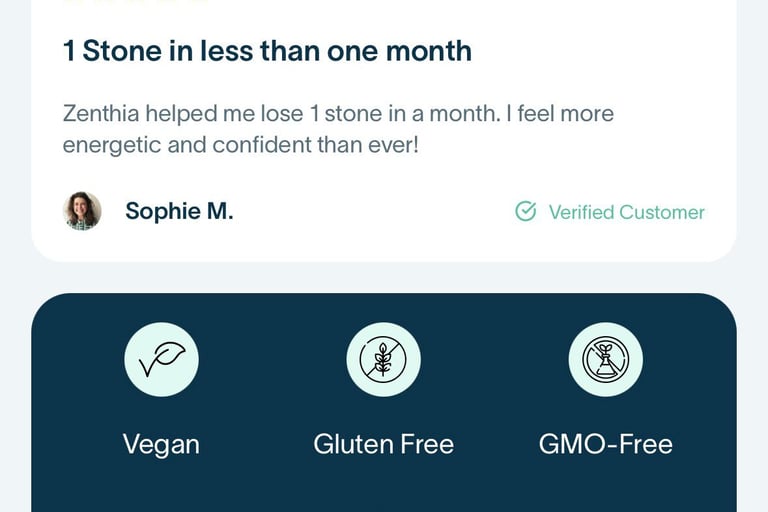Screen dimensions: 768x512
Task: Click the green verified checkmark icon
Action: click(x=526, y=212)
